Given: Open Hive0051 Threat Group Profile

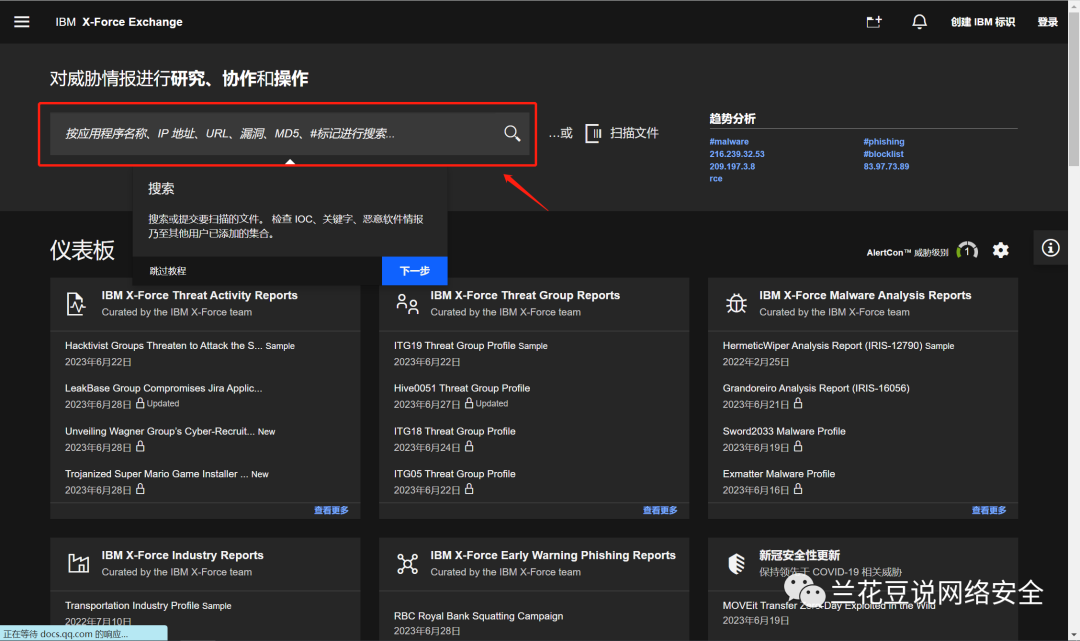Looking at the screenshot, I should pos(462,388).
